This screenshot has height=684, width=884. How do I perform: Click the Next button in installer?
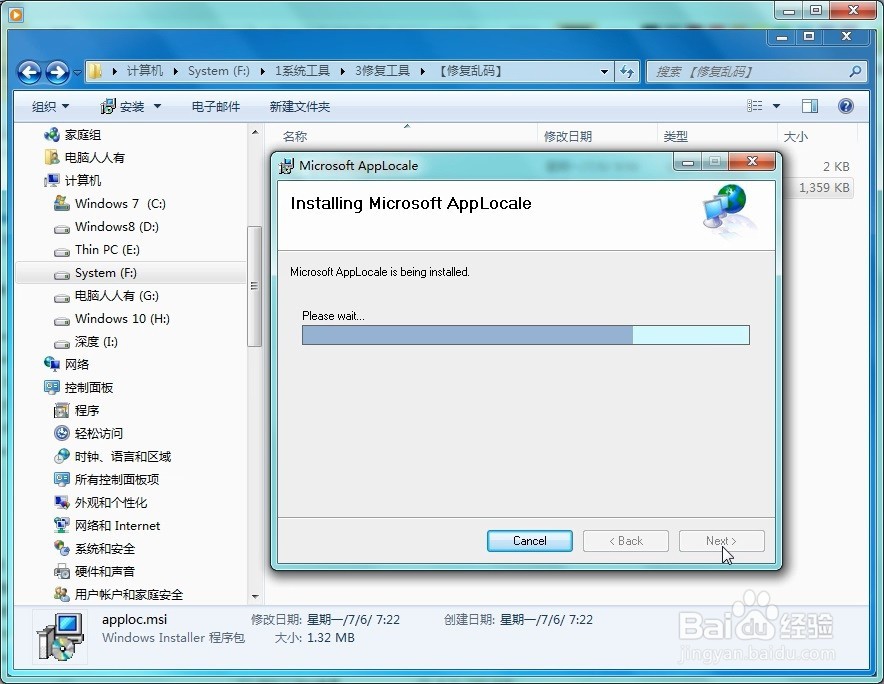[722, 541]
